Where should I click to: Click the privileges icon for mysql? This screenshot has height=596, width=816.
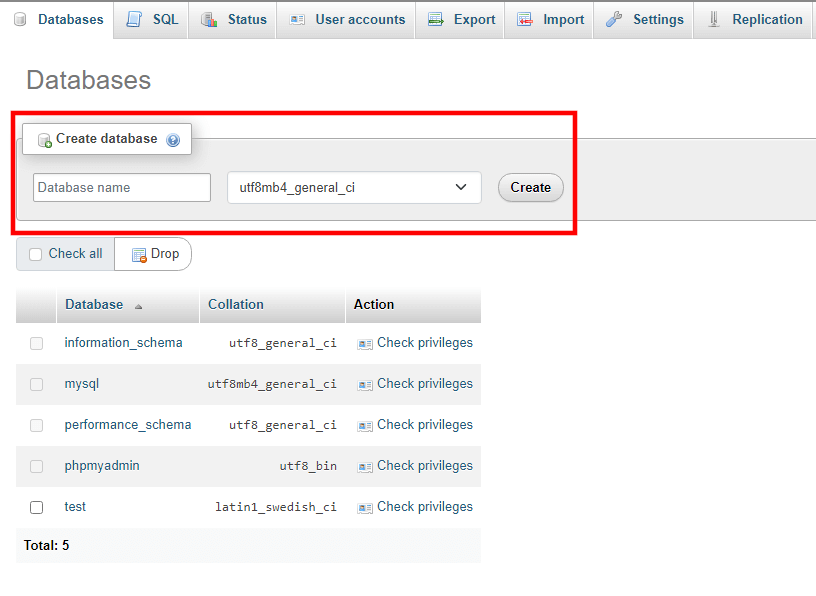[365, 385]
